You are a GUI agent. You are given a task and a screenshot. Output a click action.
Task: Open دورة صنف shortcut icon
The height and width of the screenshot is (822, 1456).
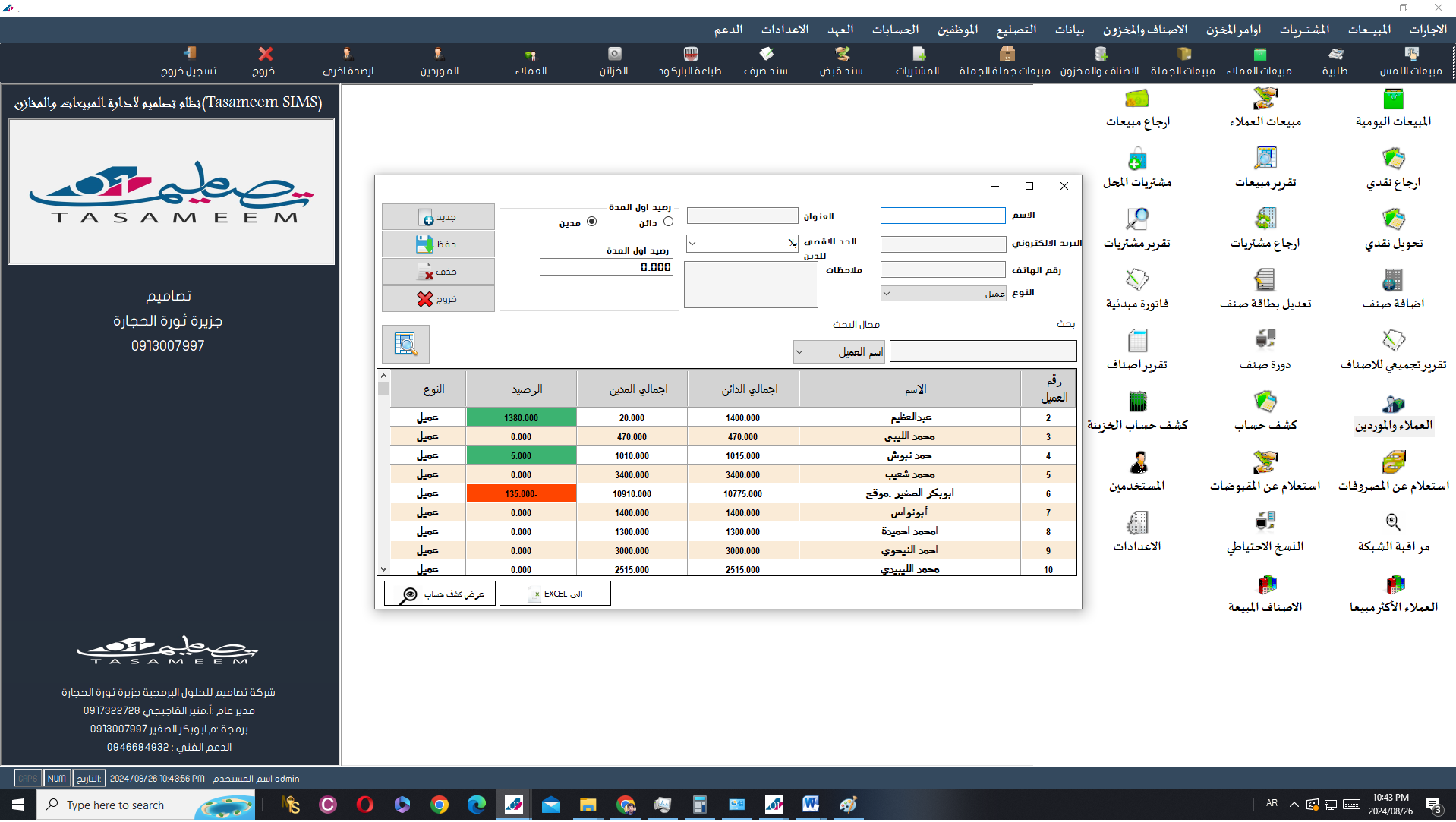coord(1265,351)
